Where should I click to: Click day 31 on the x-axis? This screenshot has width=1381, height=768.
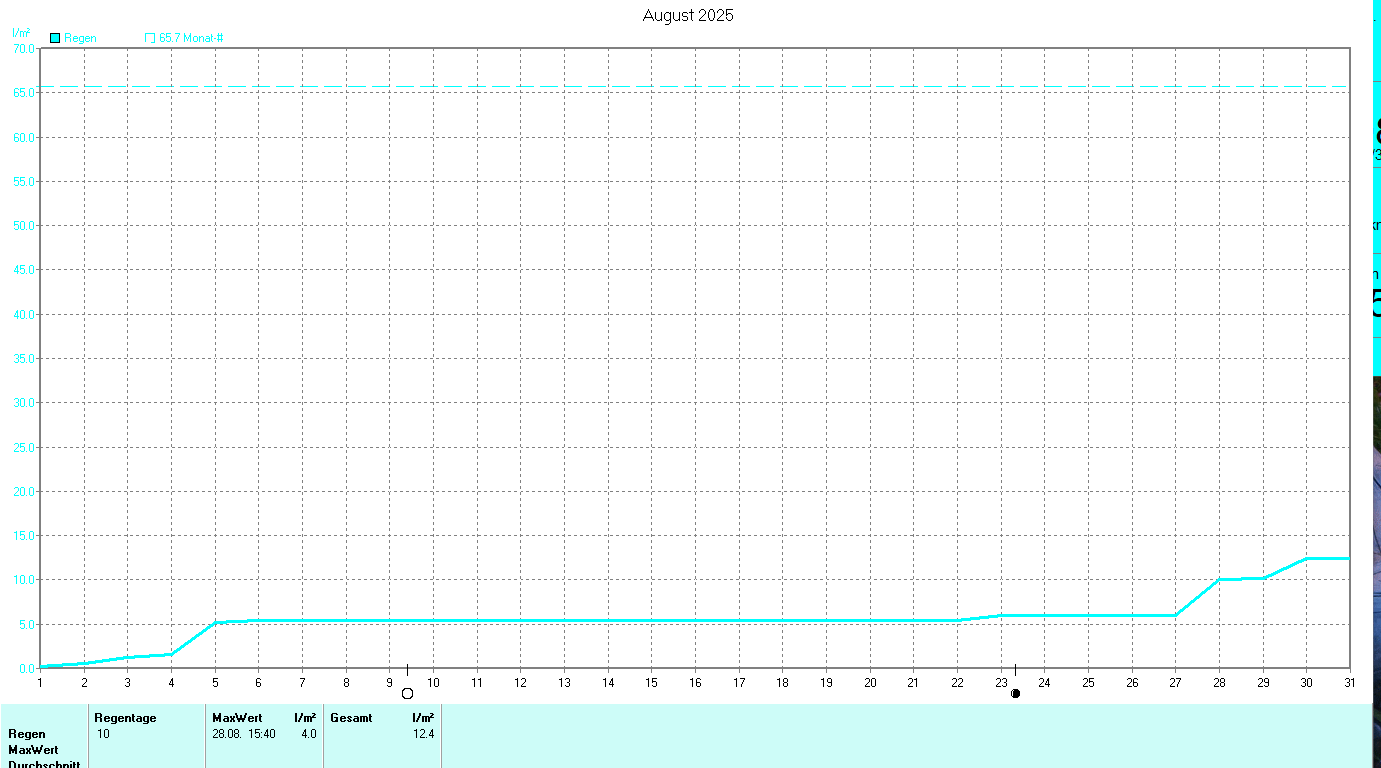click(1349, 683)
